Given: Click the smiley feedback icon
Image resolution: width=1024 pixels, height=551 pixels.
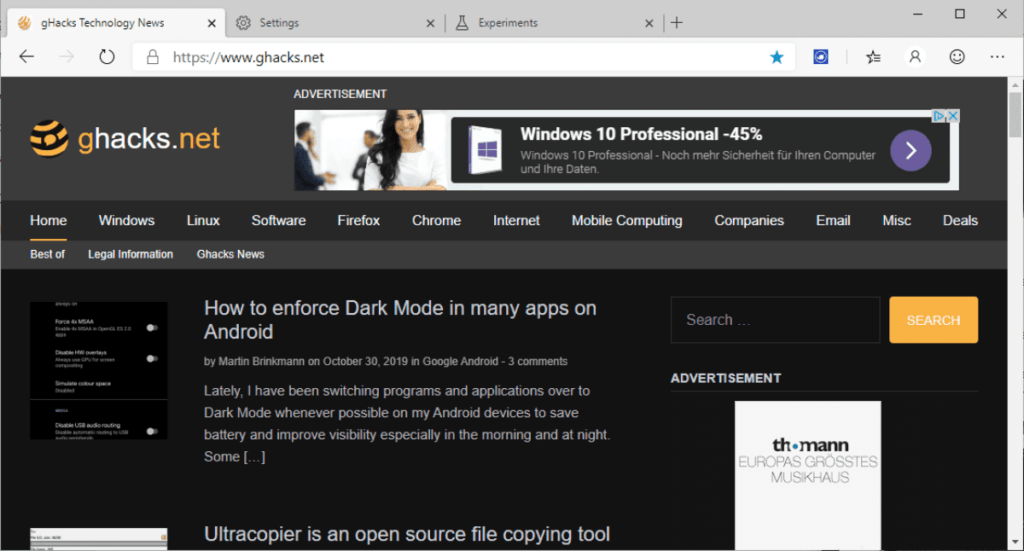Looking at the screenshot, I should [957, 57].
